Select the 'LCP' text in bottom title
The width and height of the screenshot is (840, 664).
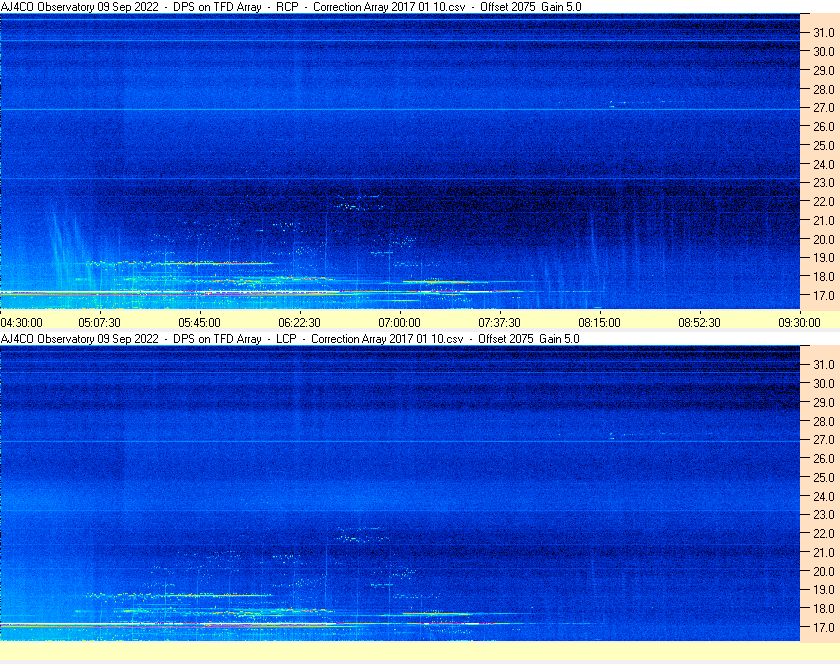coord(286,339)
